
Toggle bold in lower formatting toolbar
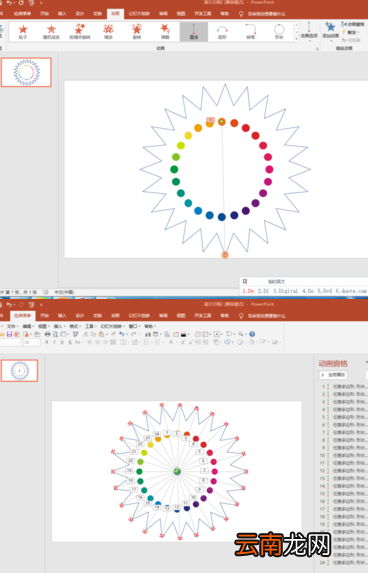[x=46, y=342]
